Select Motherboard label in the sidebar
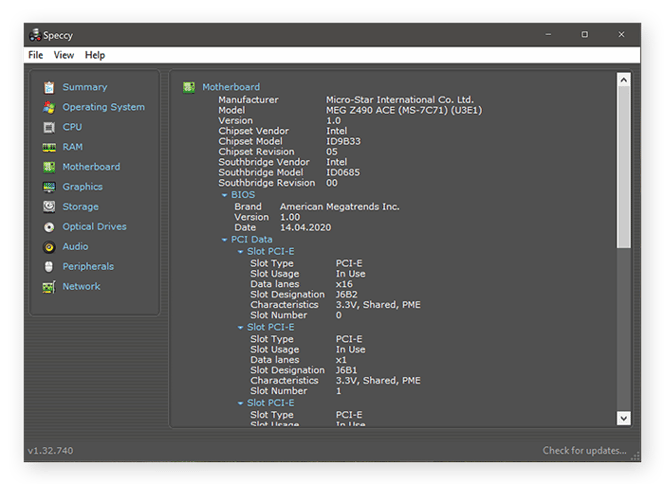664x484 pixels. point(91,167)
